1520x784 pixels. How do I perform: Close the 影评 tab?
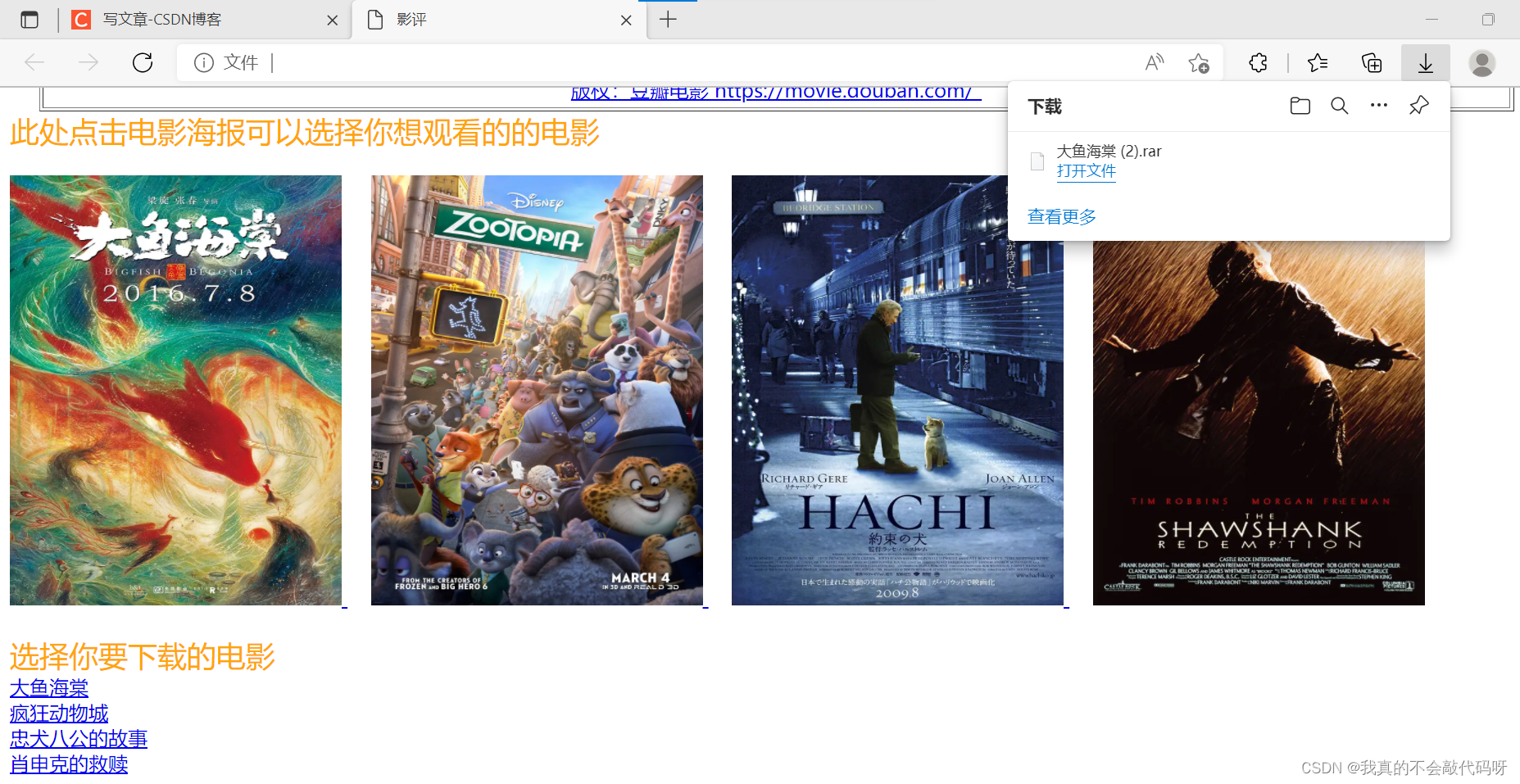tap(626, 20)
